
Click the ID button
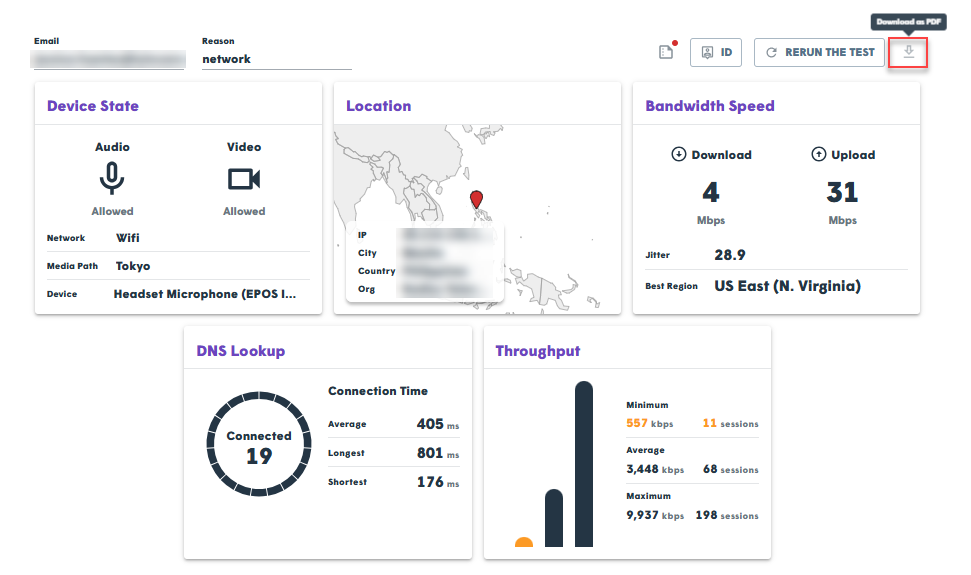coord(716,53)
